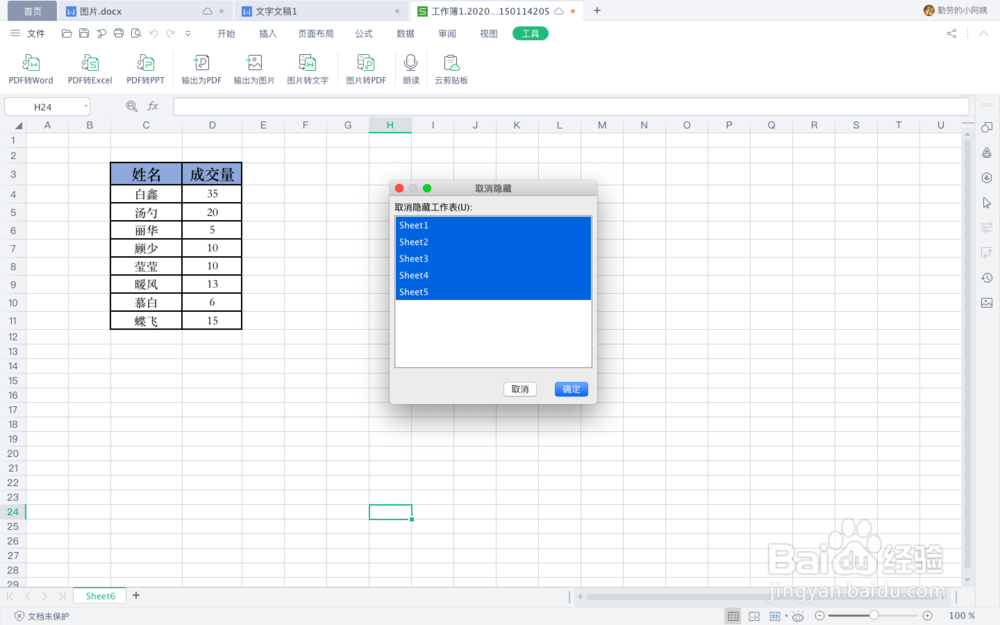Click zoom out minus icon
The width and height of the screenshot is (1000, 625).
coord(820,615)
